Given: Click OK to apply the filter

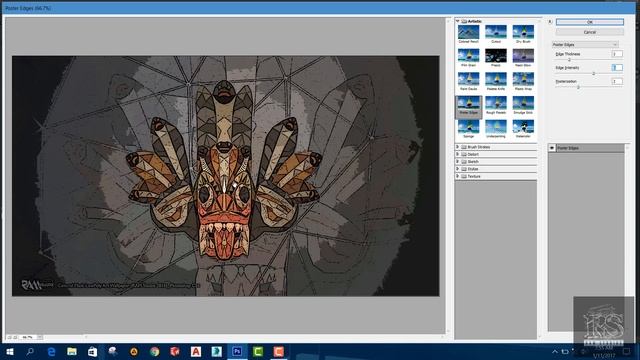Looking at the screenshot, I should click(589, 22).
